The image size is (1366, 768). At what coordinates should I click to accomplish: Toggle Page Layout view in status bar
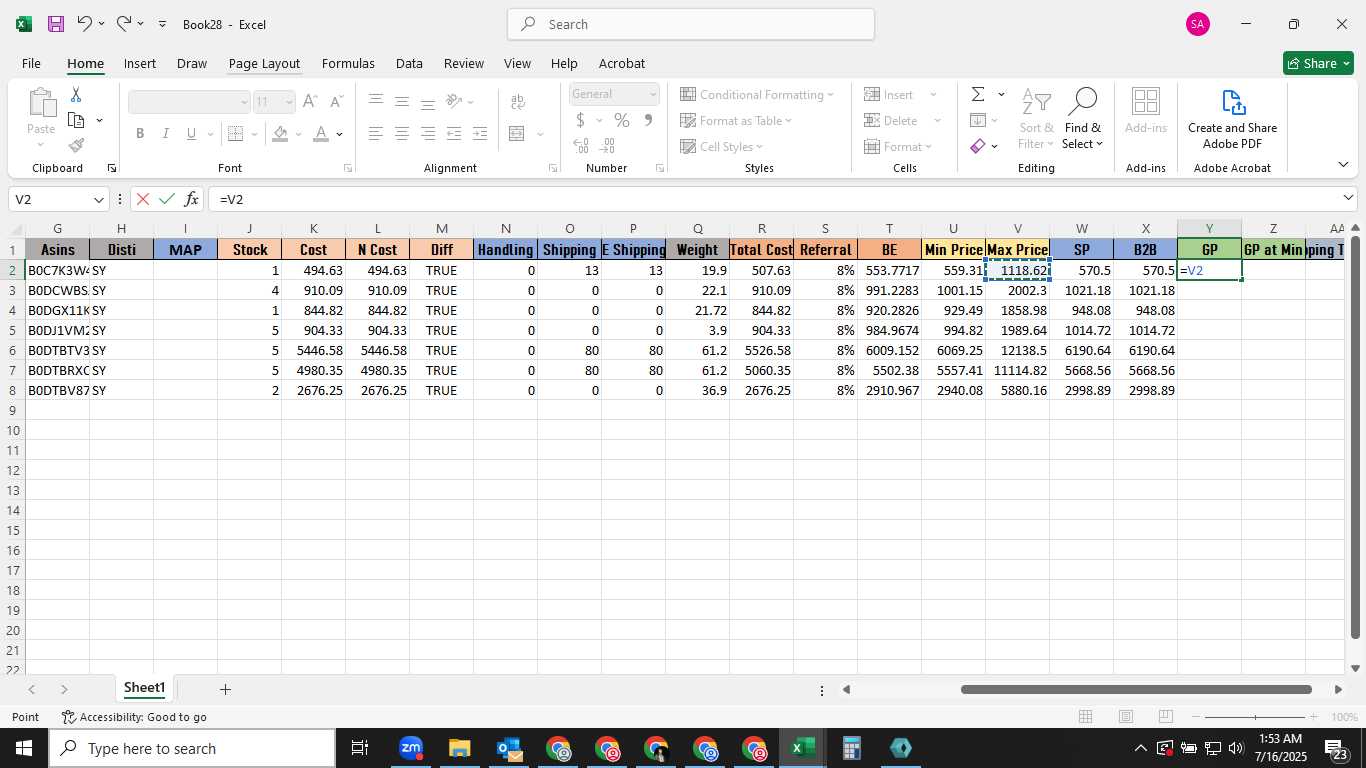coord(1126,716)
